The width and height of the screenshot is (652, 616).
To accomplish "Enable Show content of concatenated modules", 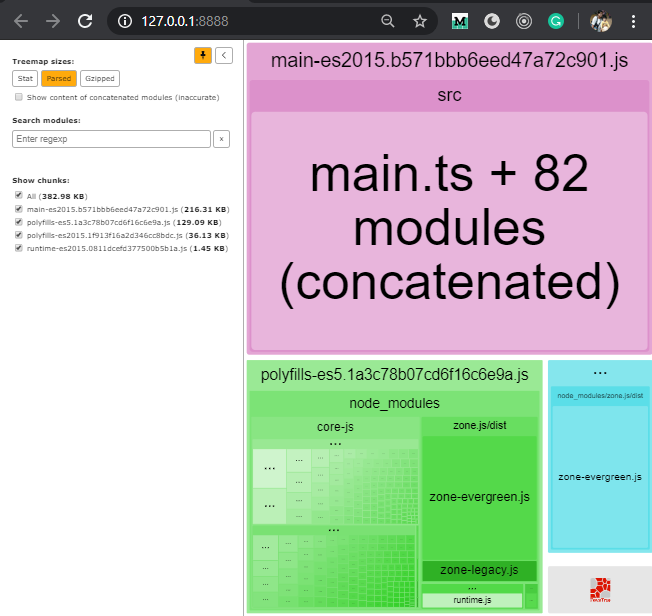I will point(19,97).
